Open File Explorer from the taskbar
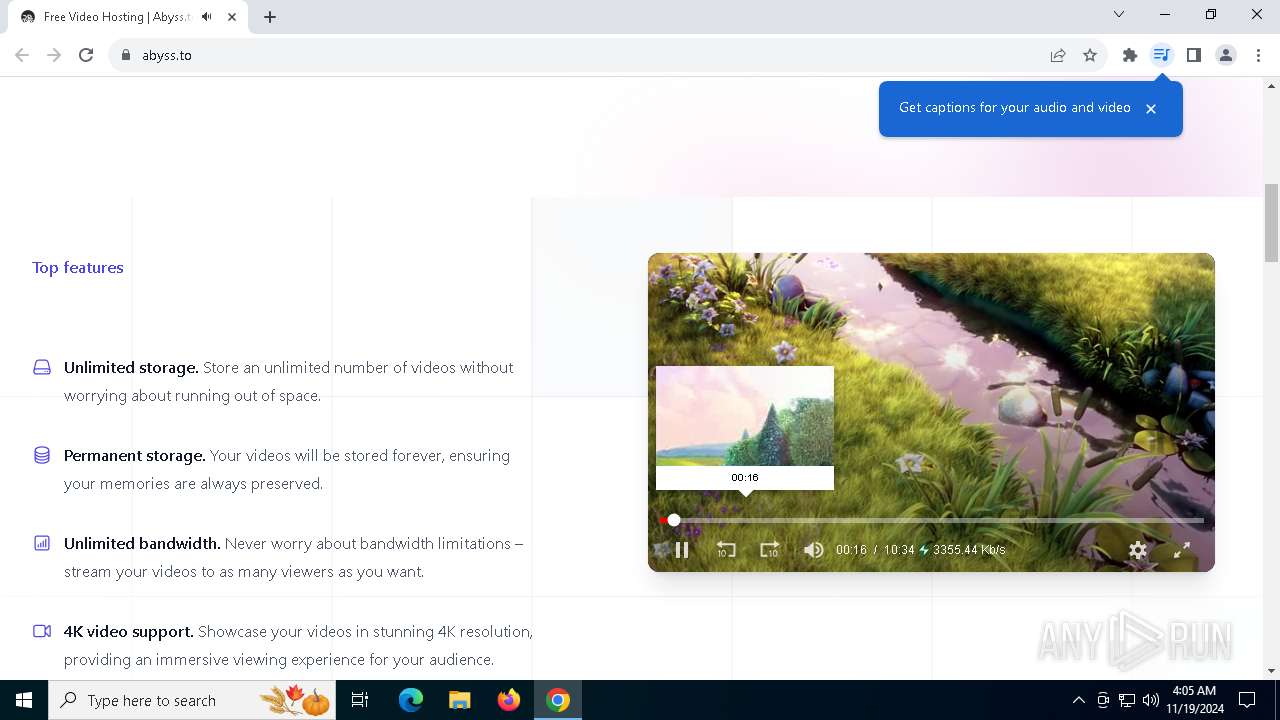 (x=459, y=700)
